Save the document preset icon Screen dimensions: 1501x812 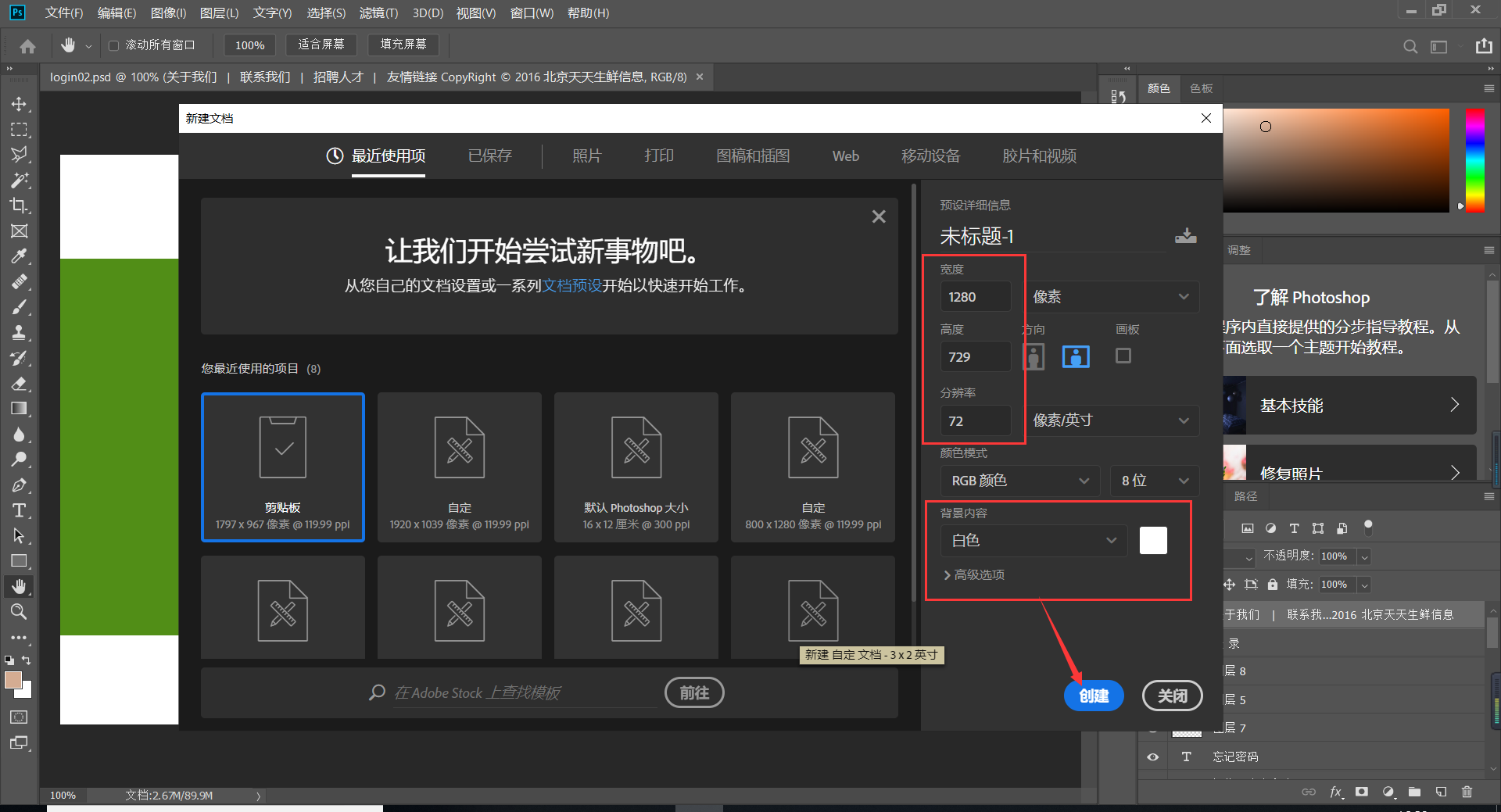(1186, 236)
